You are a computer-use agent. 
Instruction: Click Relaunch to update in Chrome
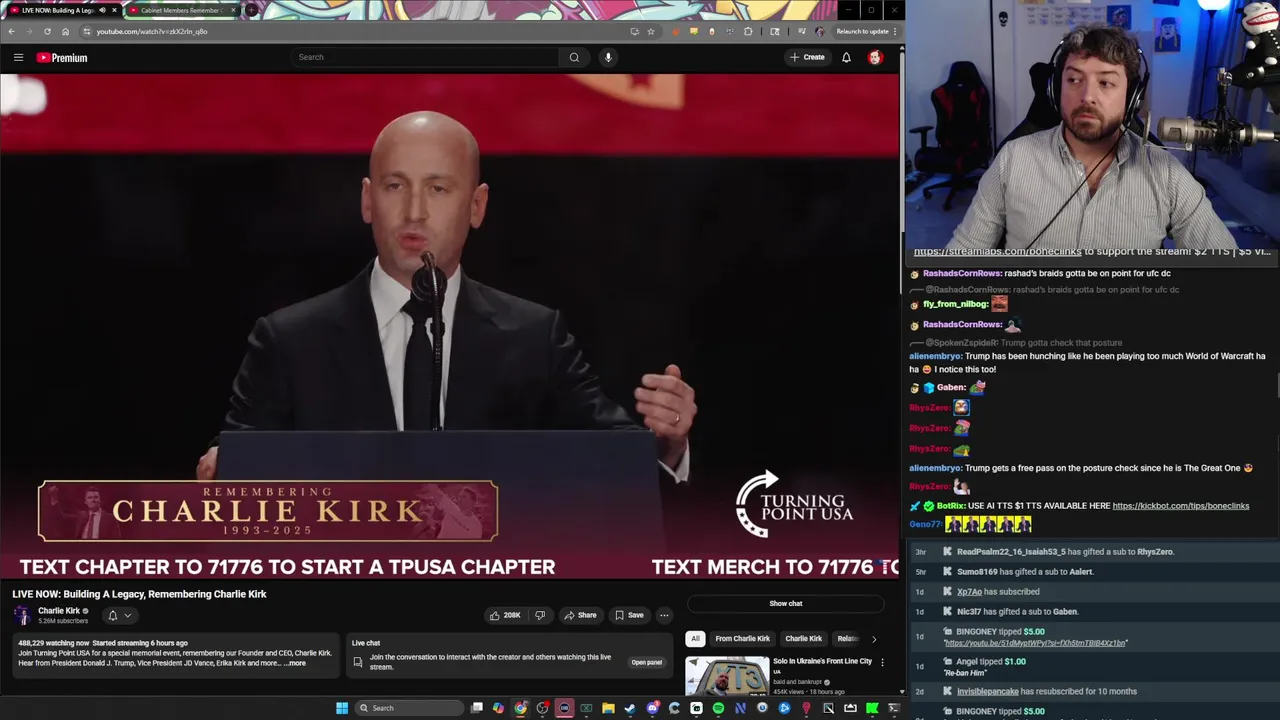tap(862, 31)
